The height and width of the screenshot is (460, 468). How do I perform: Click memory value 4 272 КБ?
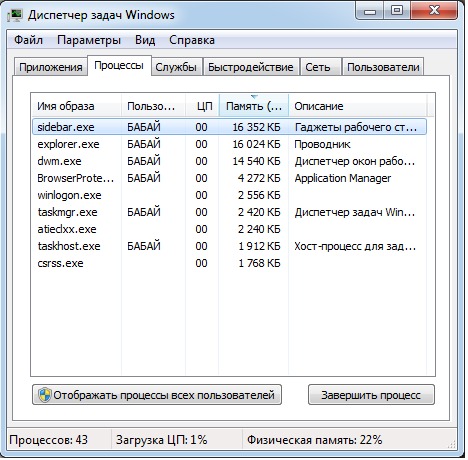pos(259,178)
